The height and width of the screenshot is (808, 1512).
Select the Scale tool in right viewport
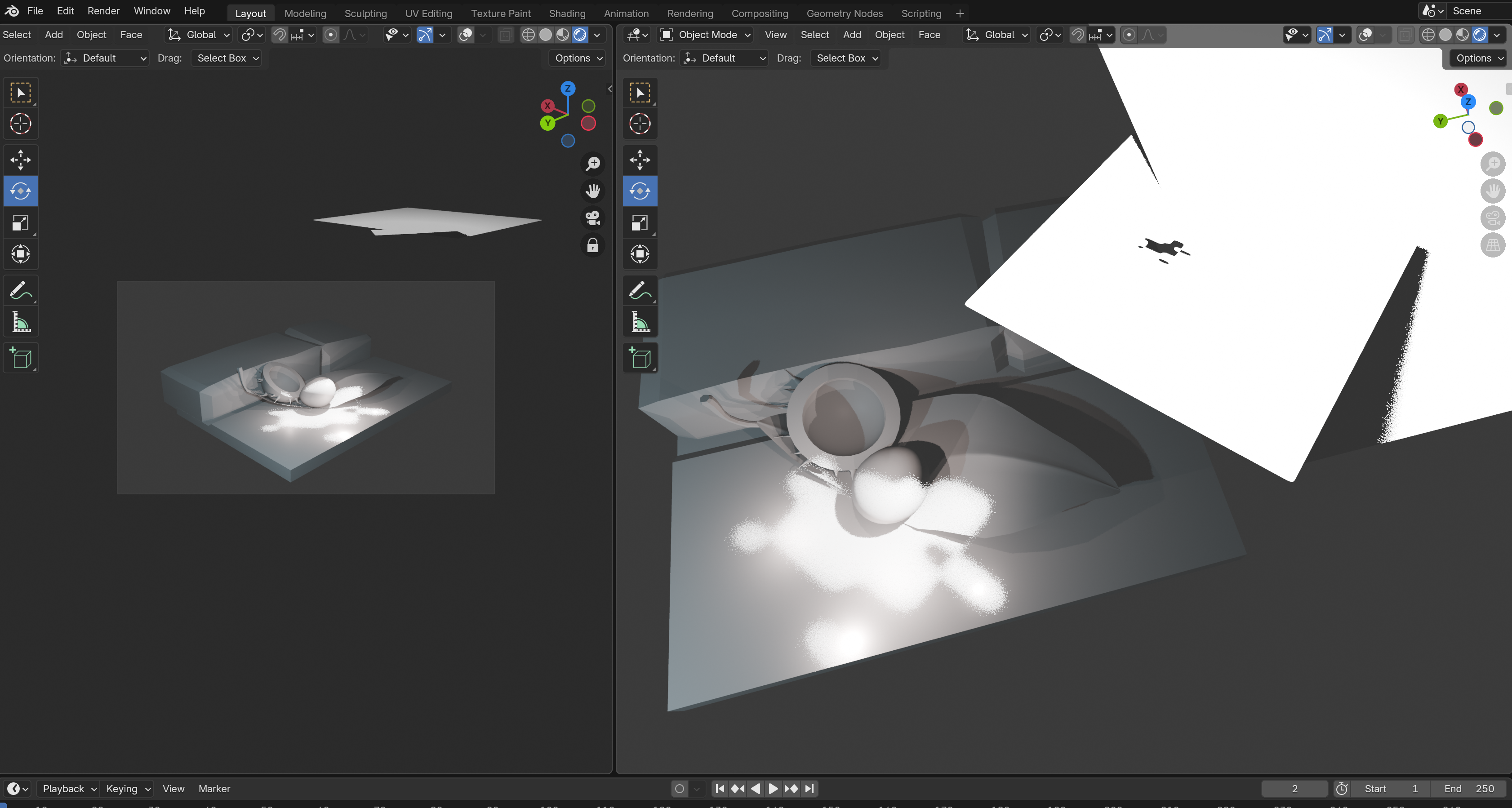(x=640, y=223)
